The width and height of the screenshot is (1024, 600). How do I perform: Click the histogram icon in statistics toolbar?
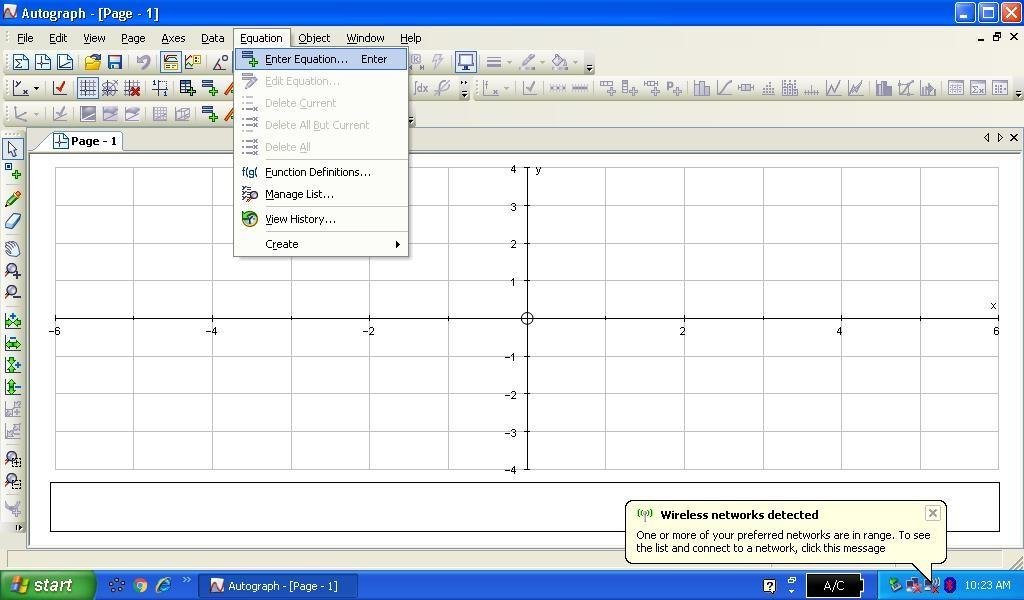pos(701,88)
